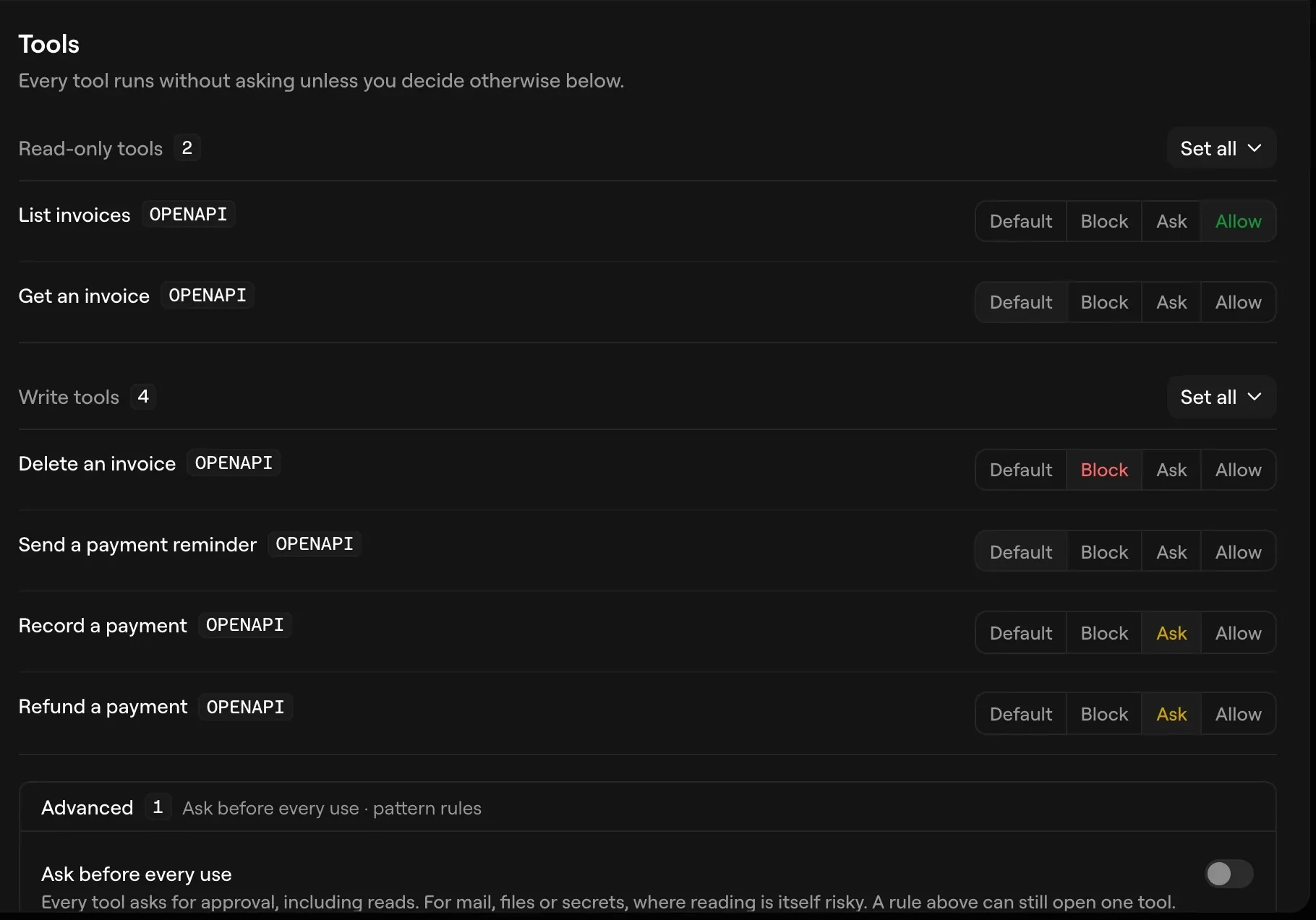
Task: Click the Refund a payment tool name
Action: tap(103, 706)
